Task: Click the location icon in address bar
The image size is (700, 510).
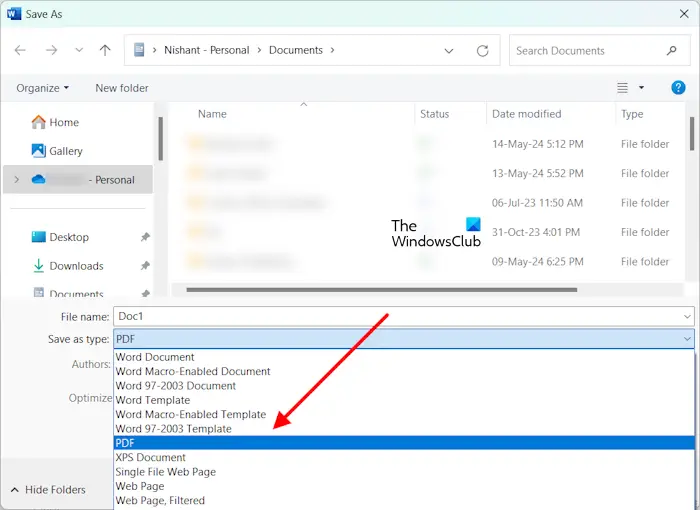Action: coord(139,50)
